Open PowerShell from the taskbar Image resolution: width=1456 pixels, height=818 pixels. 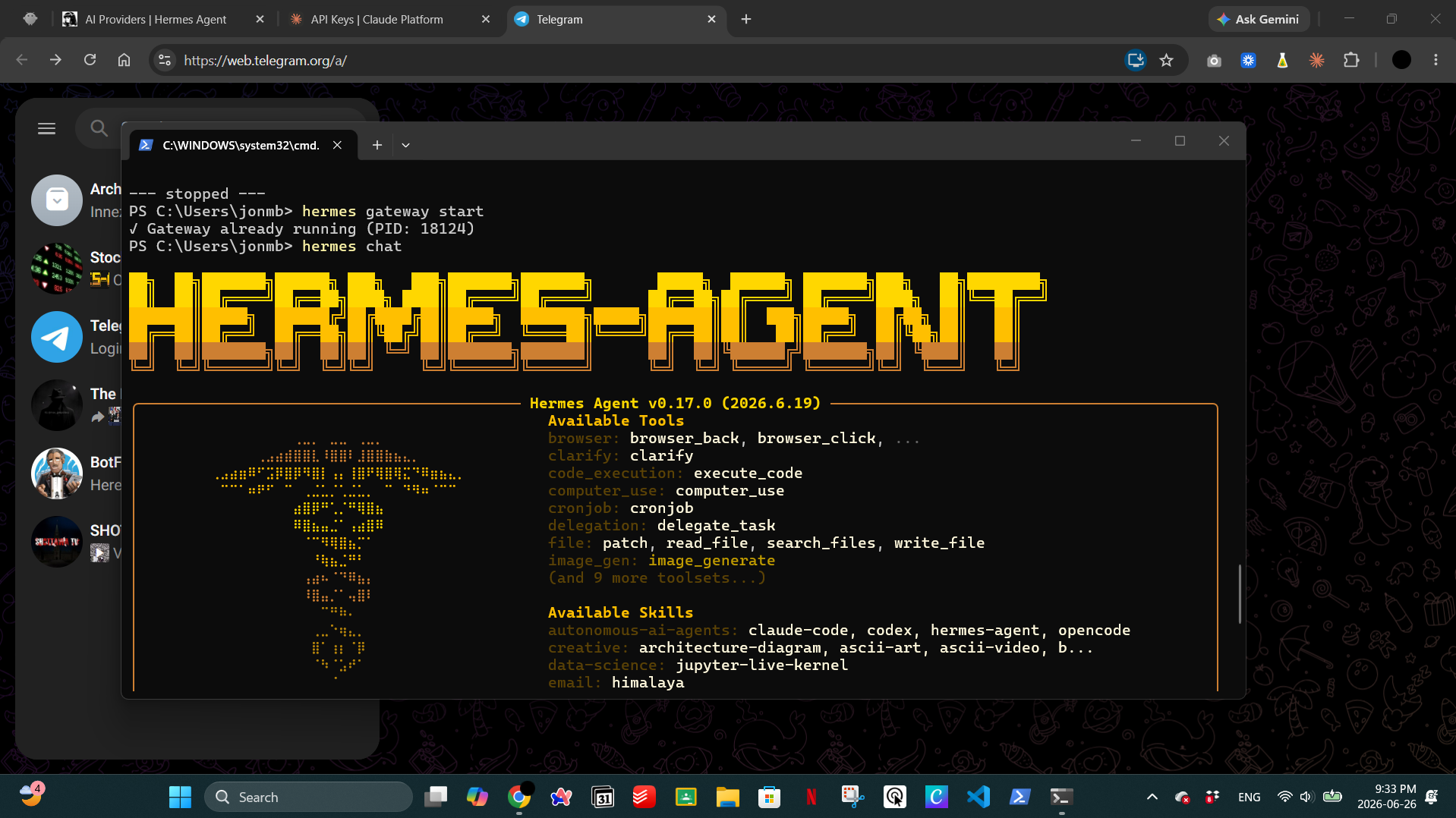point(1020,797)
